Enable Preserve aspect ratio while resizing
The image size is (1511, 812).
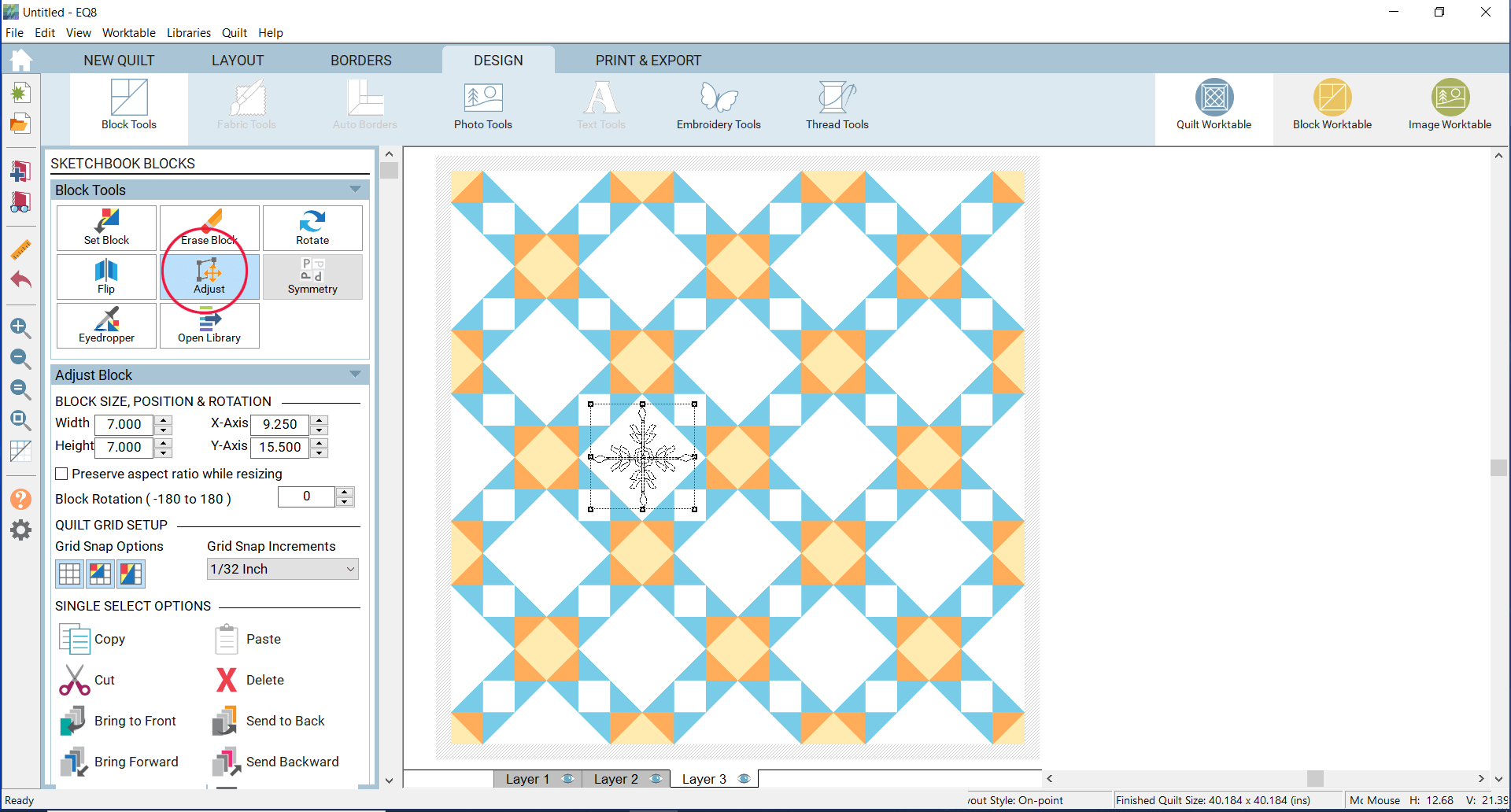(61, 474)
